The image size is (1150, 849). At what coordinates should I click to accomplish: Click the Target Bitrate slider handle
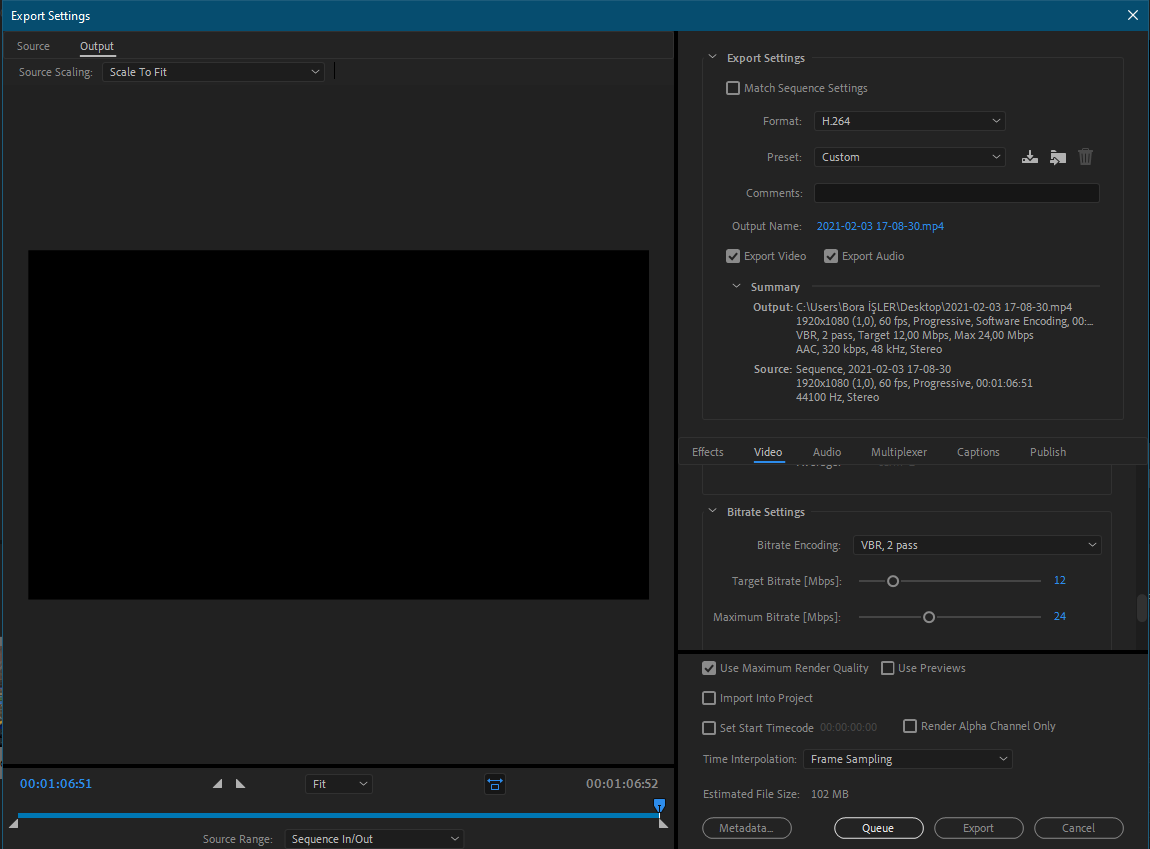(x=893, y=581)
